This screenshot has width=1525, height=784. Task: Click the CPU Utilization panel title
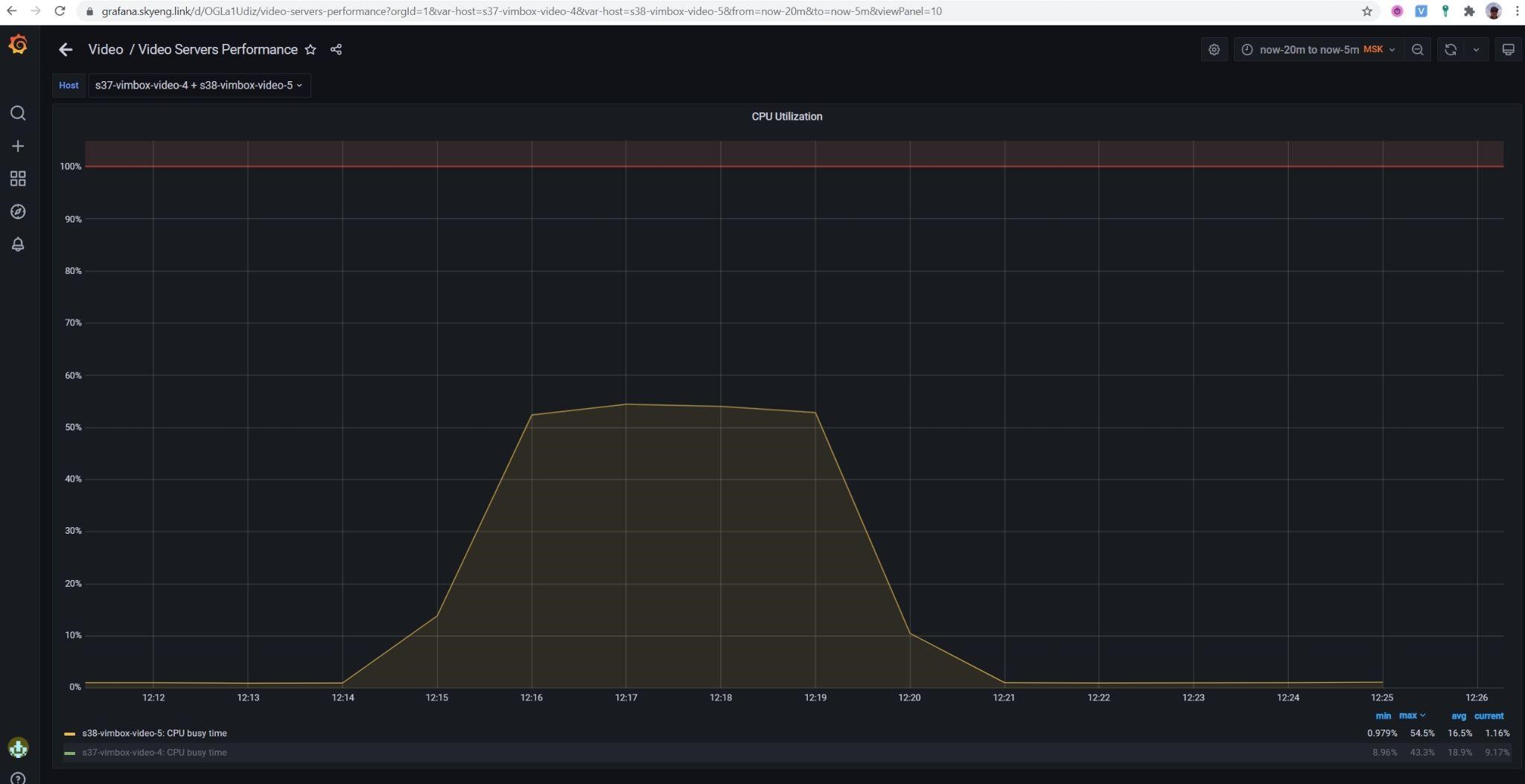(x=786, y=116)
